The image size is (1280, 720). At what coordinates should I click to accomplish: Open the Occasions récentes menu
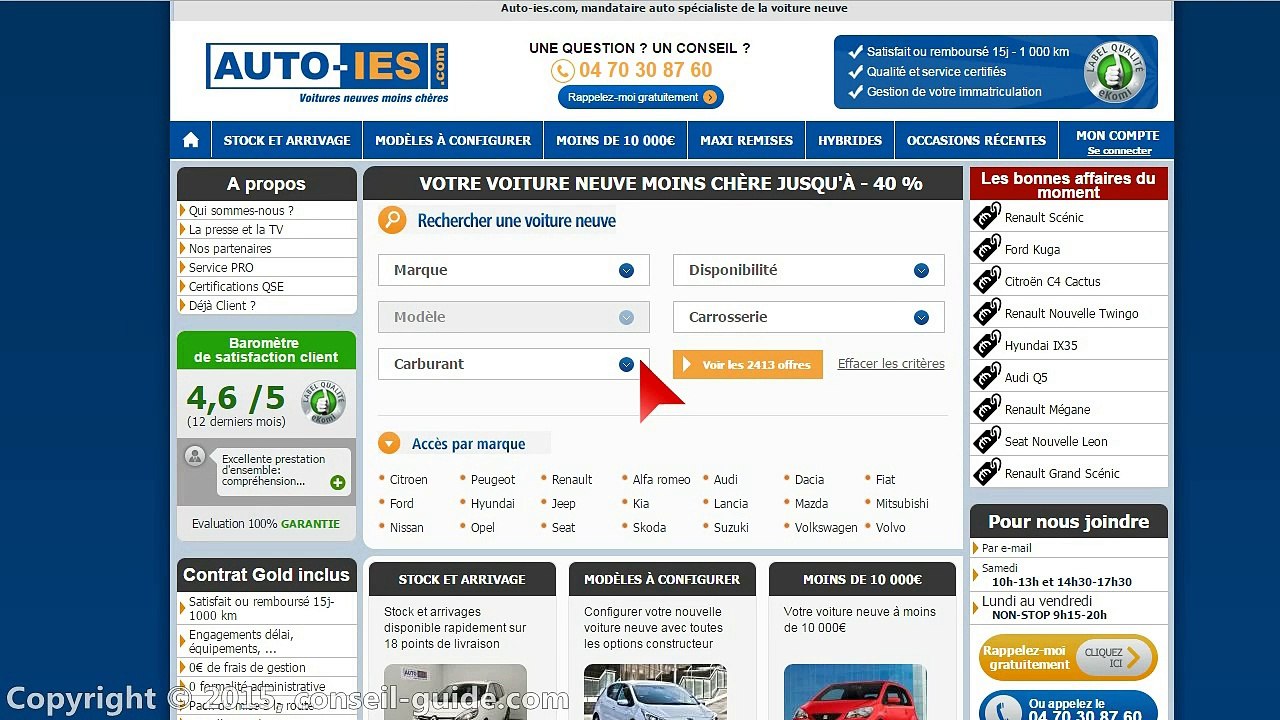[x=976, y=140]
